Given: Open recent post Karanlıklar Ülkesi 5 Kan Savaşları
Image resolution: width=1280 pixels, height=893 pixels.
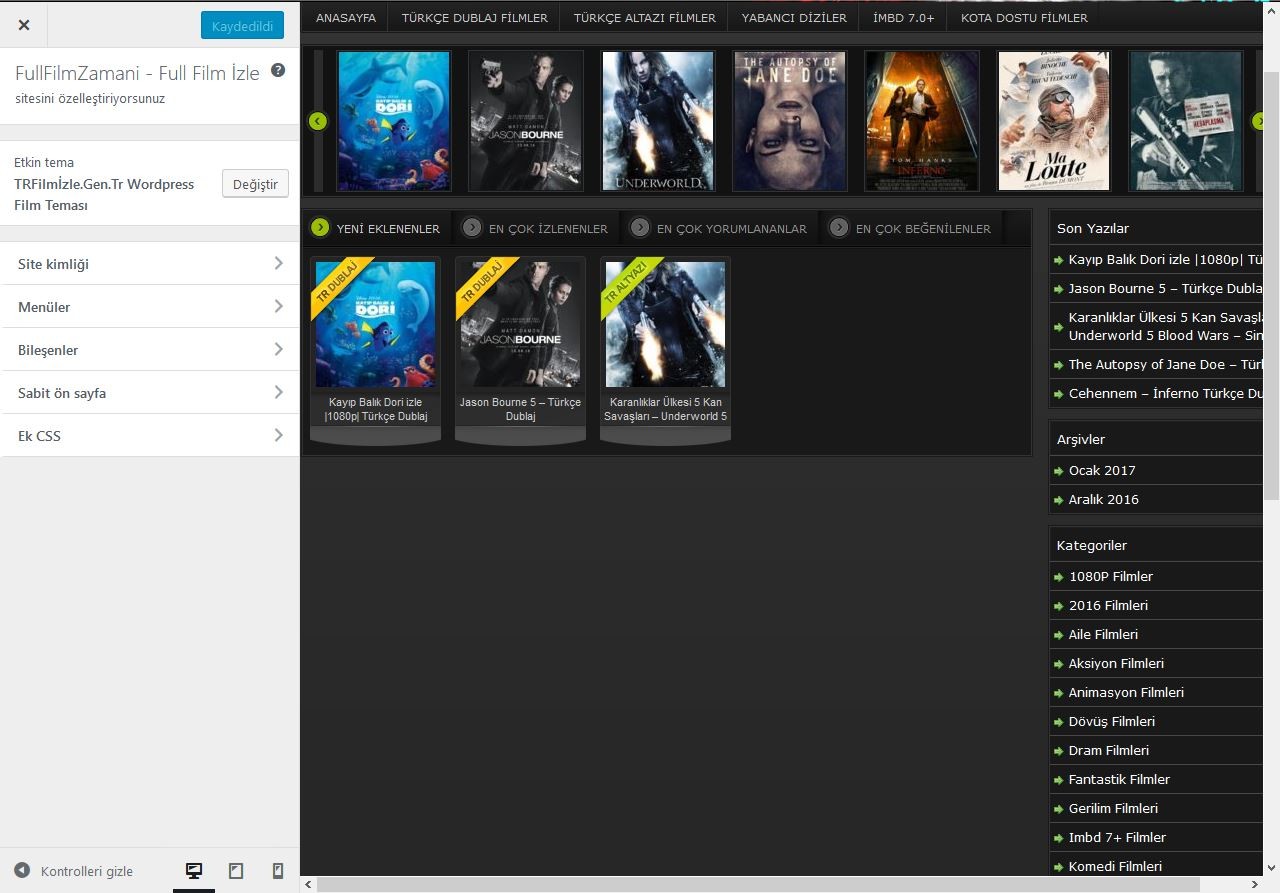Looking at the screenshot, I should (1165, 326).
